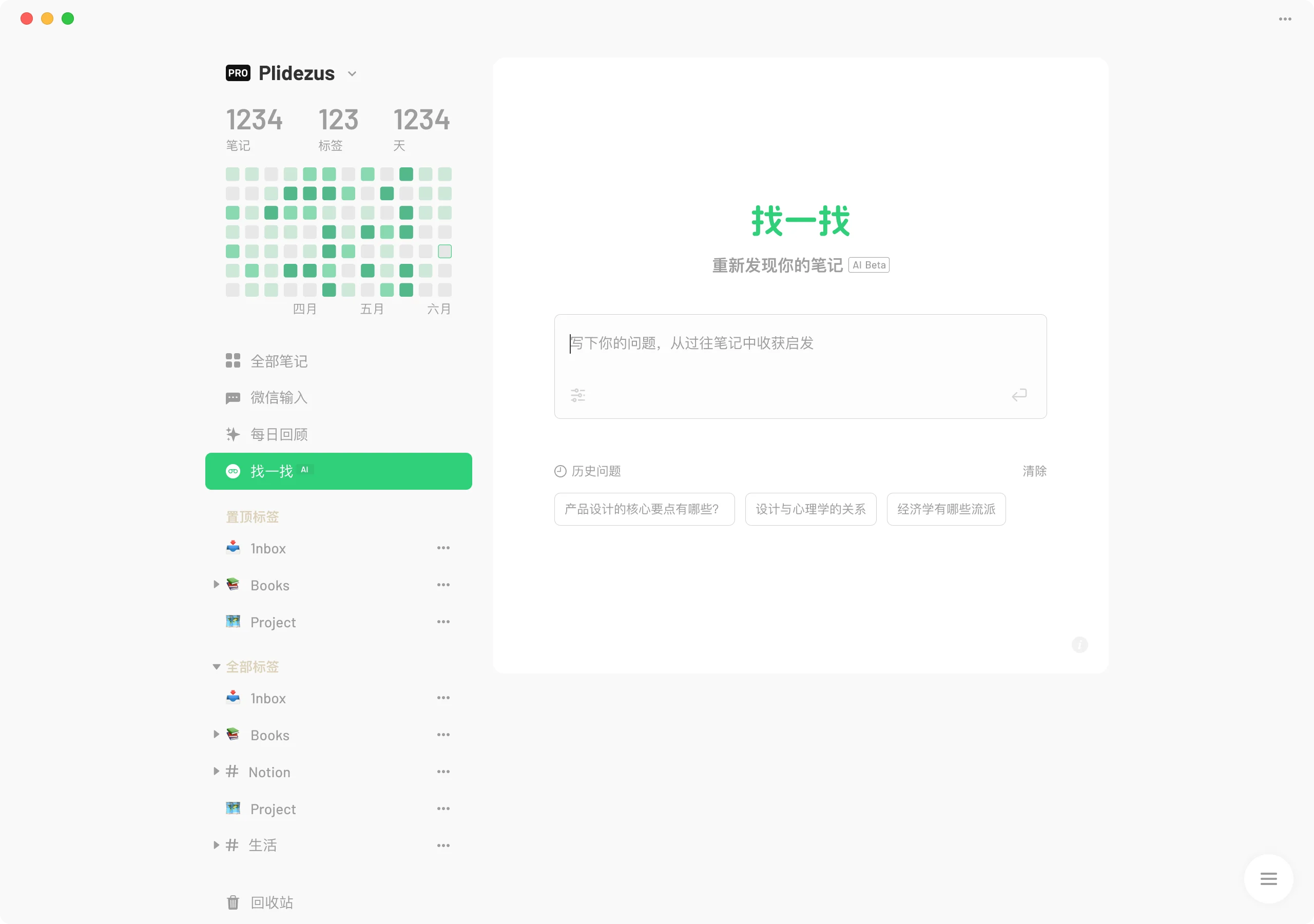The height and width of the screenshot is (924, 1314).
Task: Open 产品设计的核心要点有哪些? history query
Action: [x=644, y=509]
